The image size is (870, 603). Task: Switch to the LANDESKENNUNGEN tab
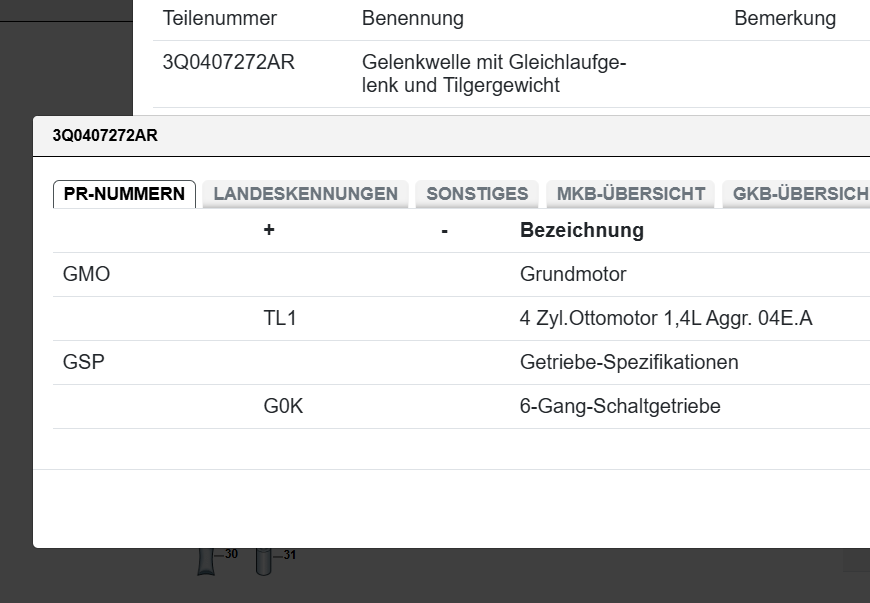point(305,193)
